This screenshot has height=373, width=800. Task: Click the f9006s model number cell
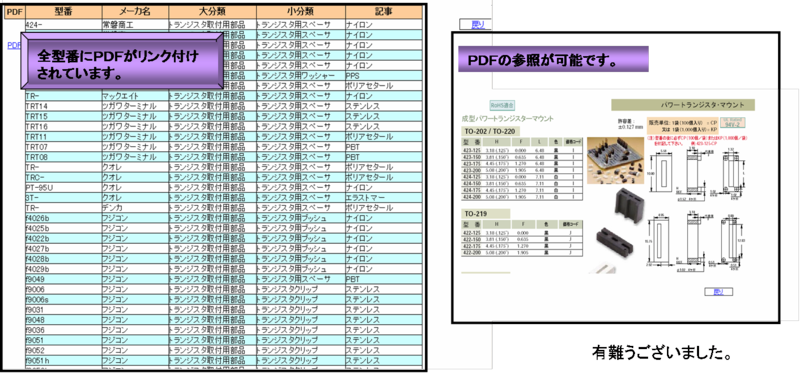click(63, 300)
